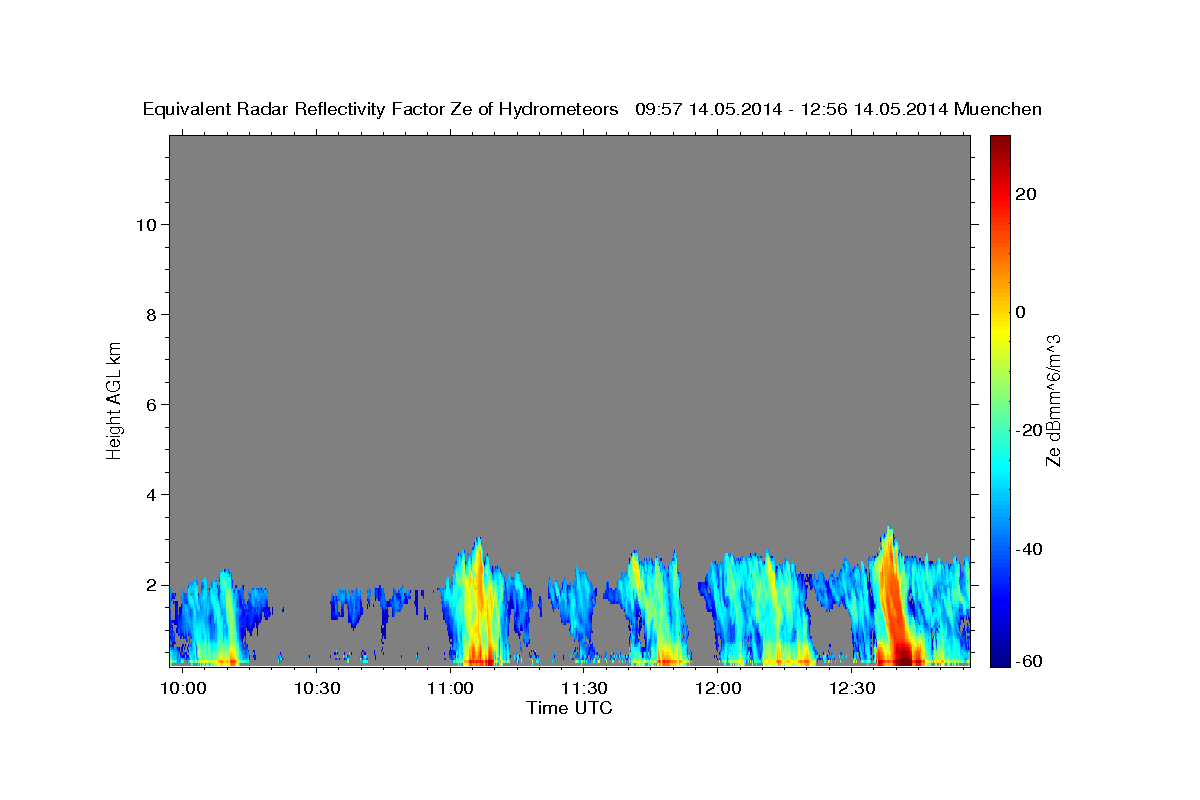1200x800 pixels.
Task: Click the colorbar value '0'
Action: tap(1021, 312)
